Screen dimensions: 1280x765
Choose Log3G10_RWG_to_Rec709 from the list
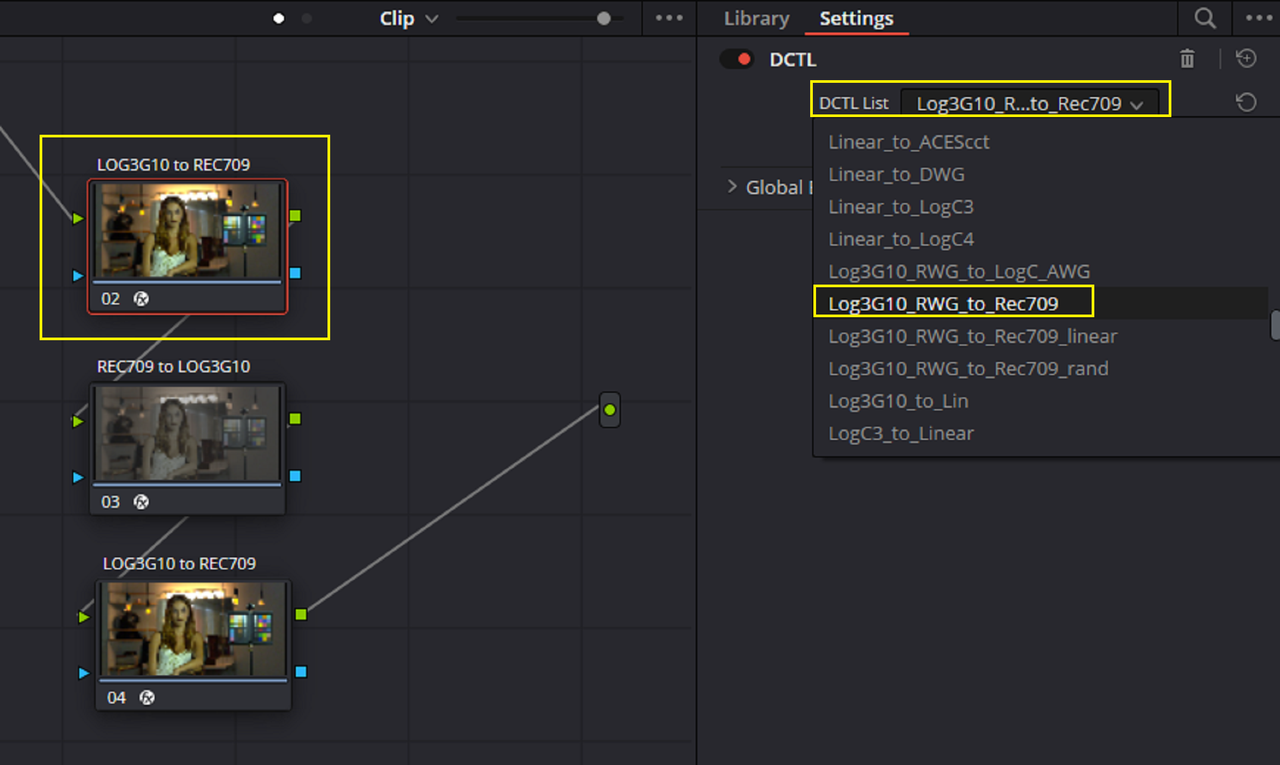pos(1041,303)
